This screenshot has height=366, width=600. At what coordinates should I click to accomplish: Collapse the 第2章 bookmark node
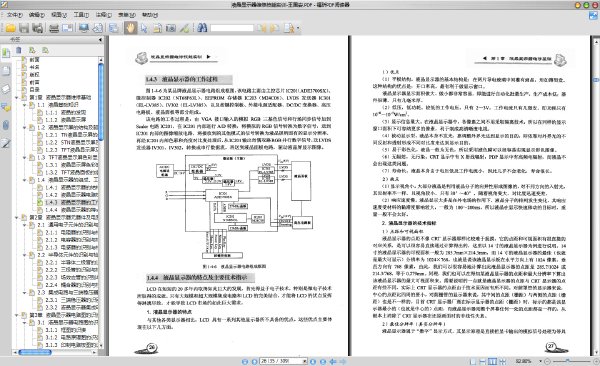pyautogui.click(x=17, y=217)
